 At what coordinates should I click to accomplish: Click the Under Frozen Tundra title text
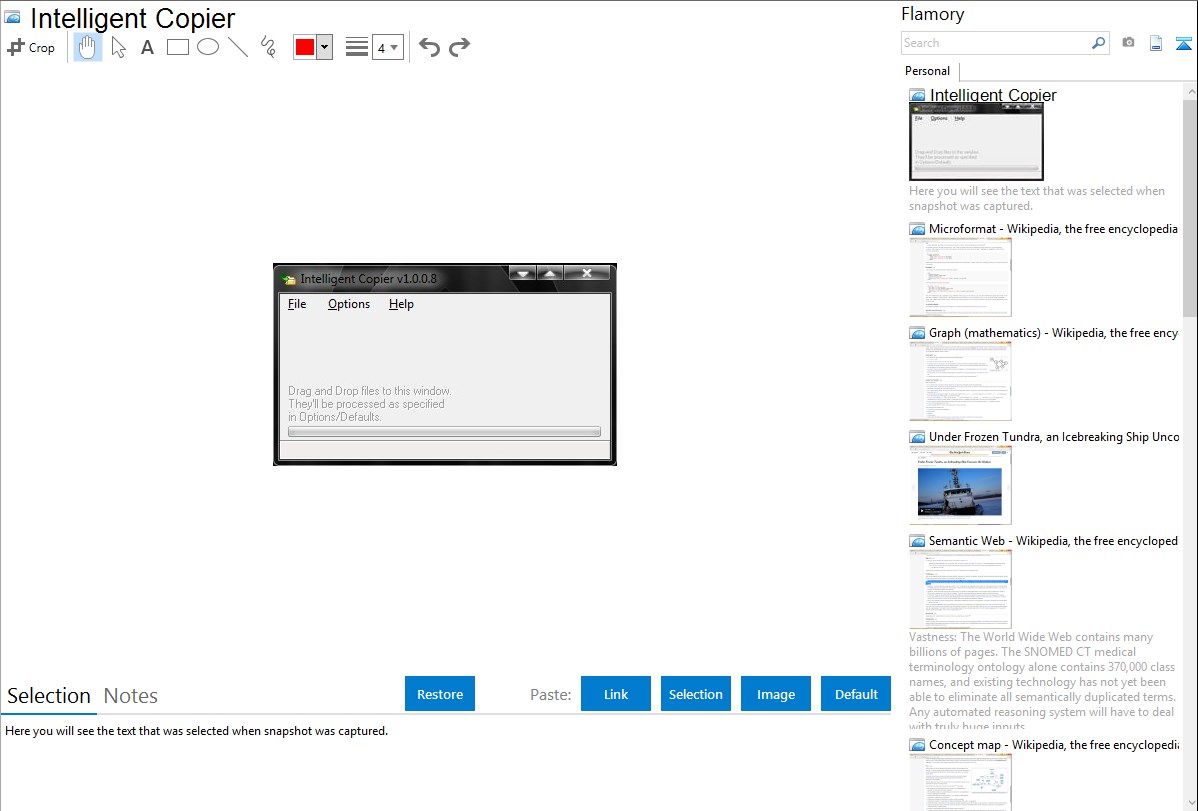(1054, 436)
